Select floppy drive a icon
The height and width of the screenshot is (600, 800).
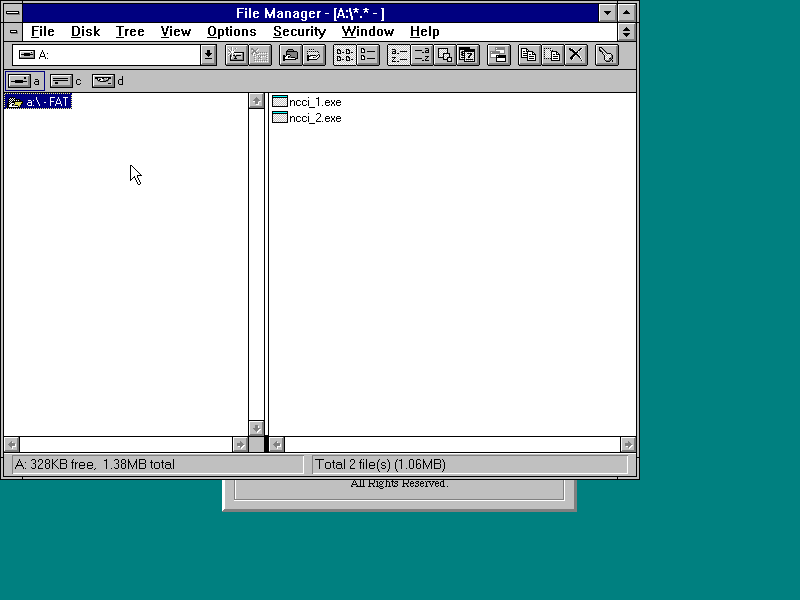pos(19,81)
